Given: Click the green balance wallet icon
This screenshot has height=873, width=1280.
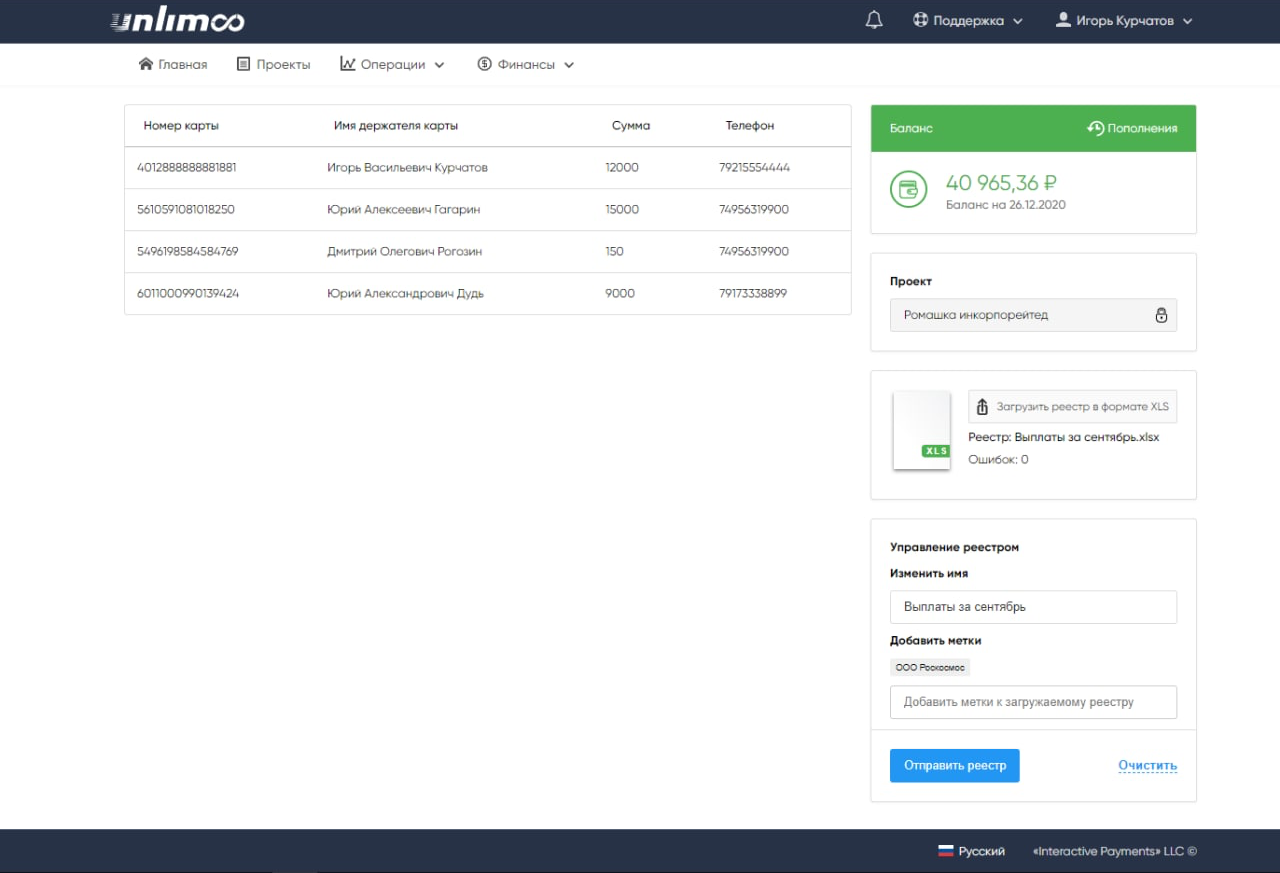Looking at the screenshot, I should pyautogui.click(x=907, y=190).
